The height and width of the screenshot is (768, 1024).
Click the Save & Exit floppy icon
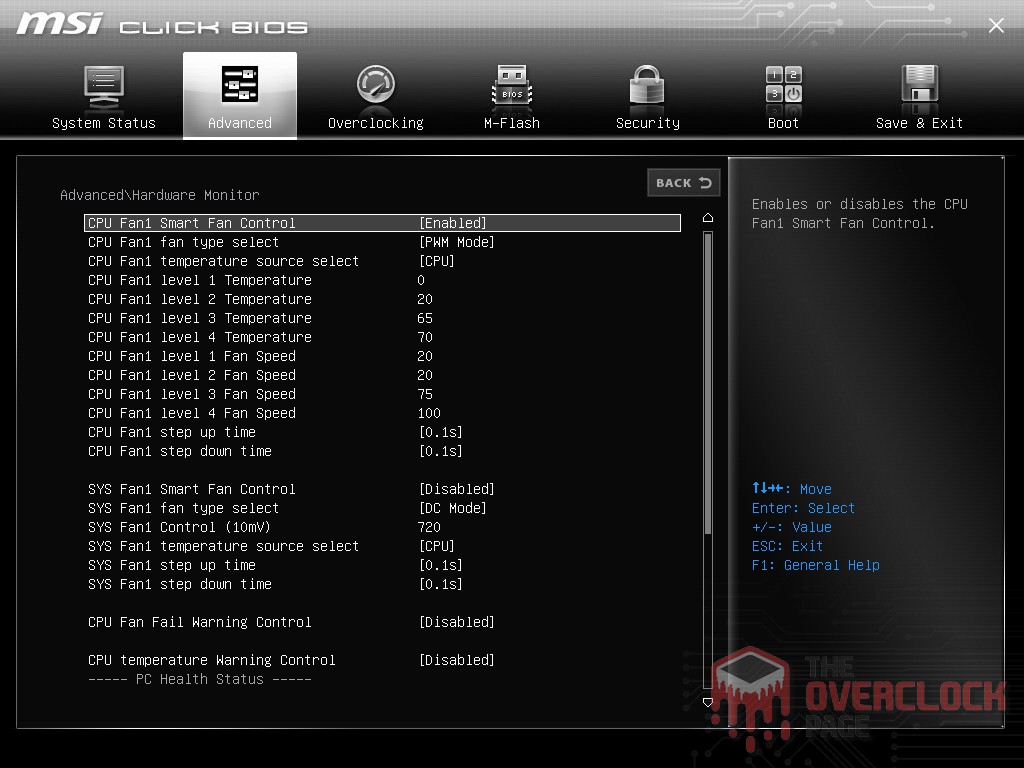[919, 86]
